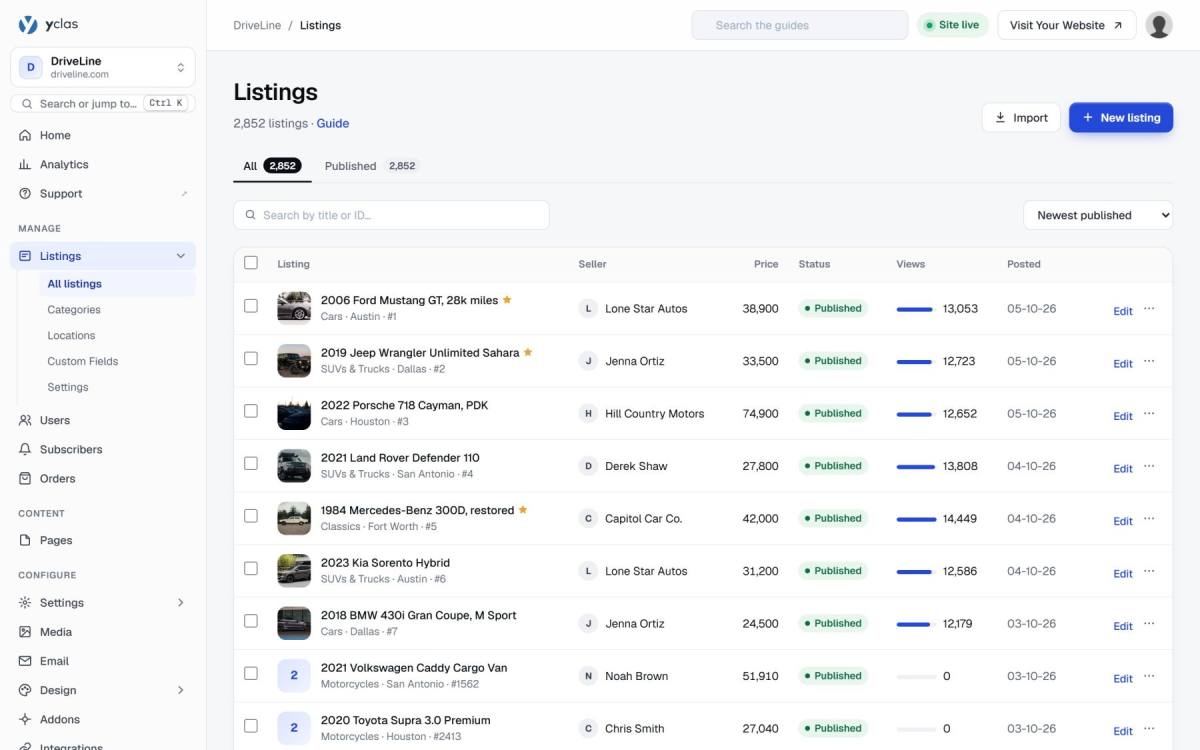Viewport: 1200px width, 750px height.
Task: Open the Guide link
Action: click(333, 123)
